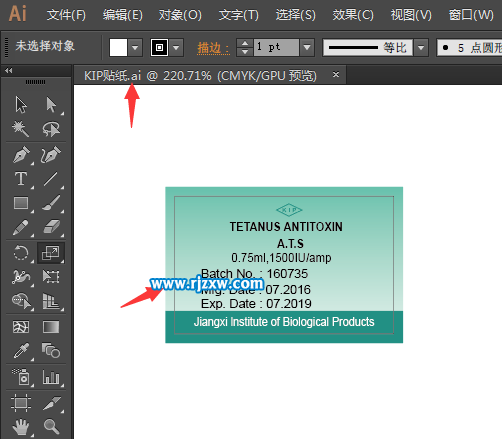
Task: Open the 5 点圆形 brush definition
Action: click(470, 48)
